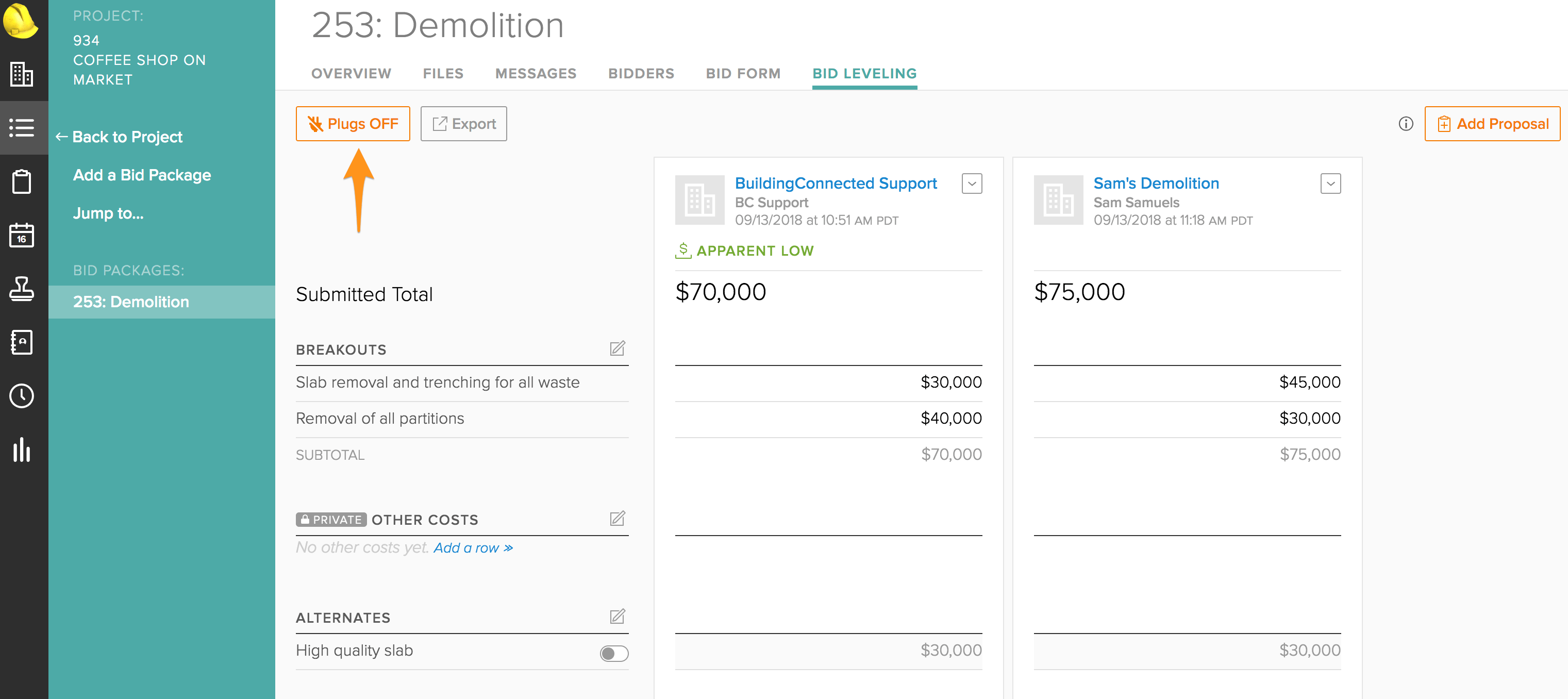Open the clipboard icon in the sidebar
Image resolution: width=1568 pixels, height=699 pixels.
point(22,181)
